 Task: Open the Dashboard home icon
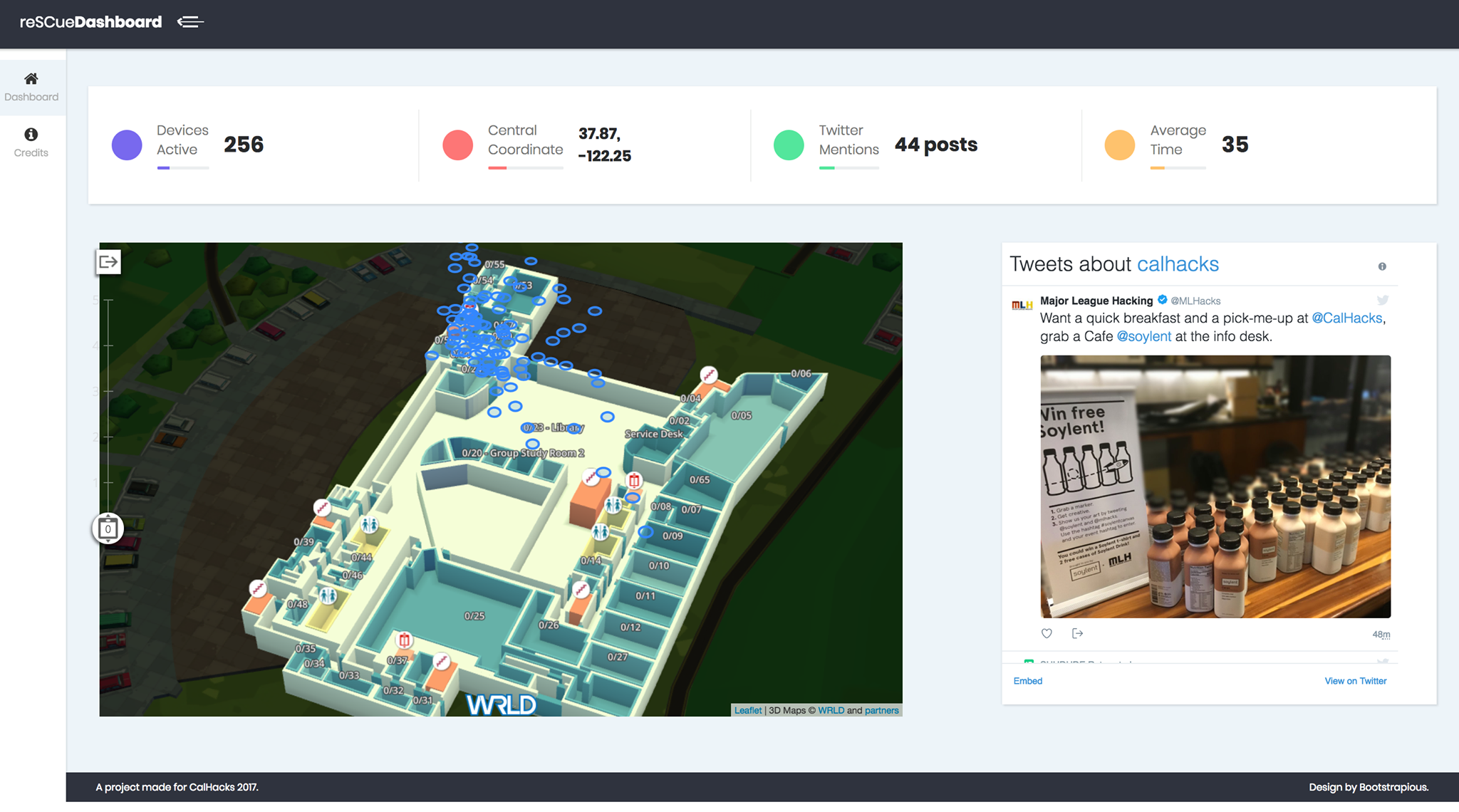(x=31, y=79)
